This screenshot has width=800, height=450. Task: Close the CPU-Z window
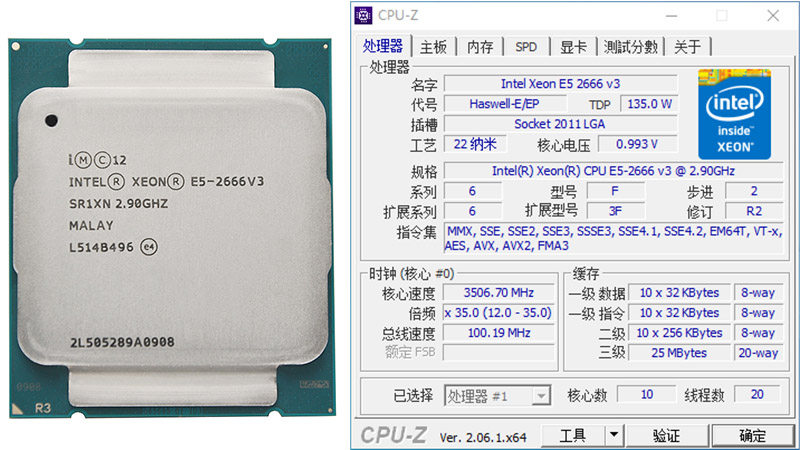tap(773, 16)
